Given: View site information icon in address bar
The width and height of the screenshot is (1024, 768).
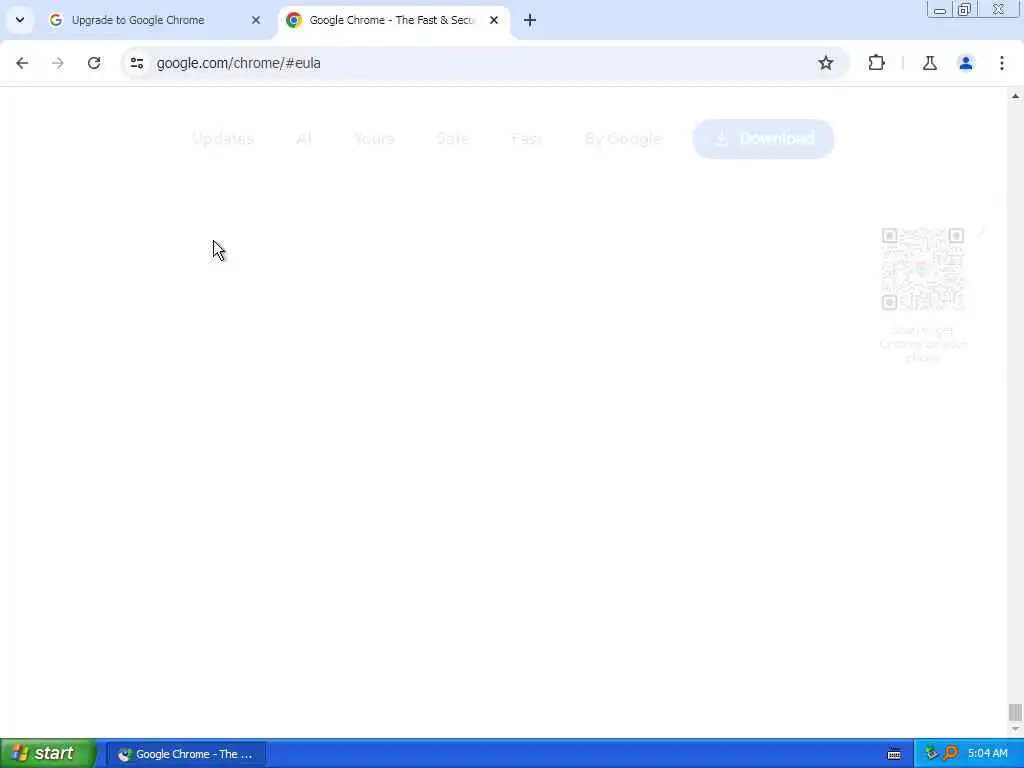Looking at the screenshot, I should coord(136,63).
